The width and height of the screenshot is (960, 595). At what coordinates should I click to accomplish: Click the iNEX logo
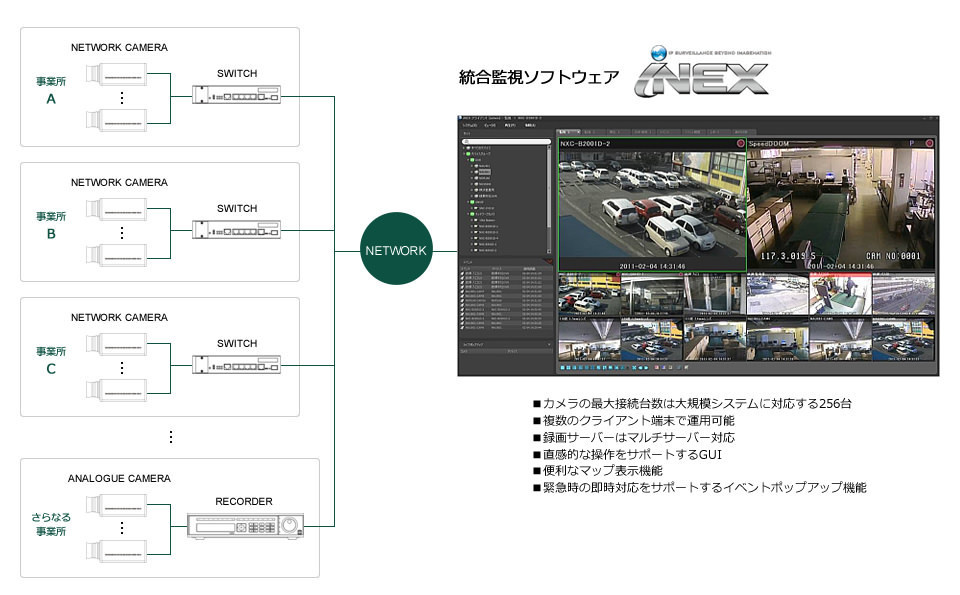[702, 72]
